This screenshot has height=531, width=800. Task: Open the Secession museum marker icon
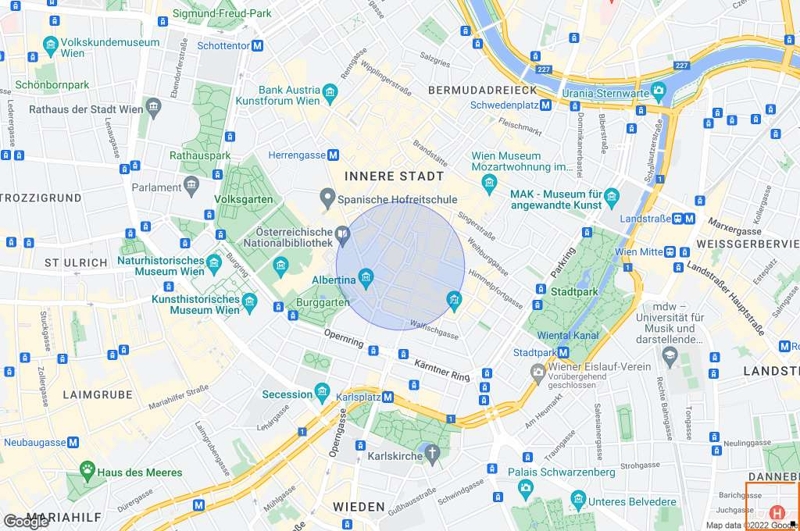322,393
